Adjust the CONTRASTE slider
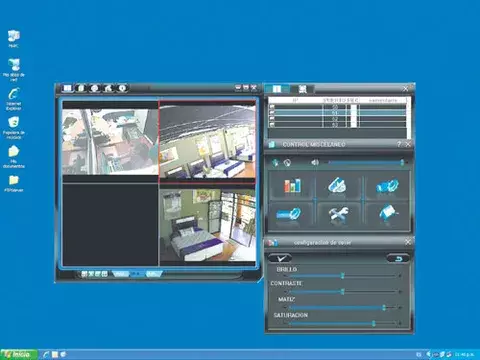The image size is (480, 360). (x=343, y=291)
